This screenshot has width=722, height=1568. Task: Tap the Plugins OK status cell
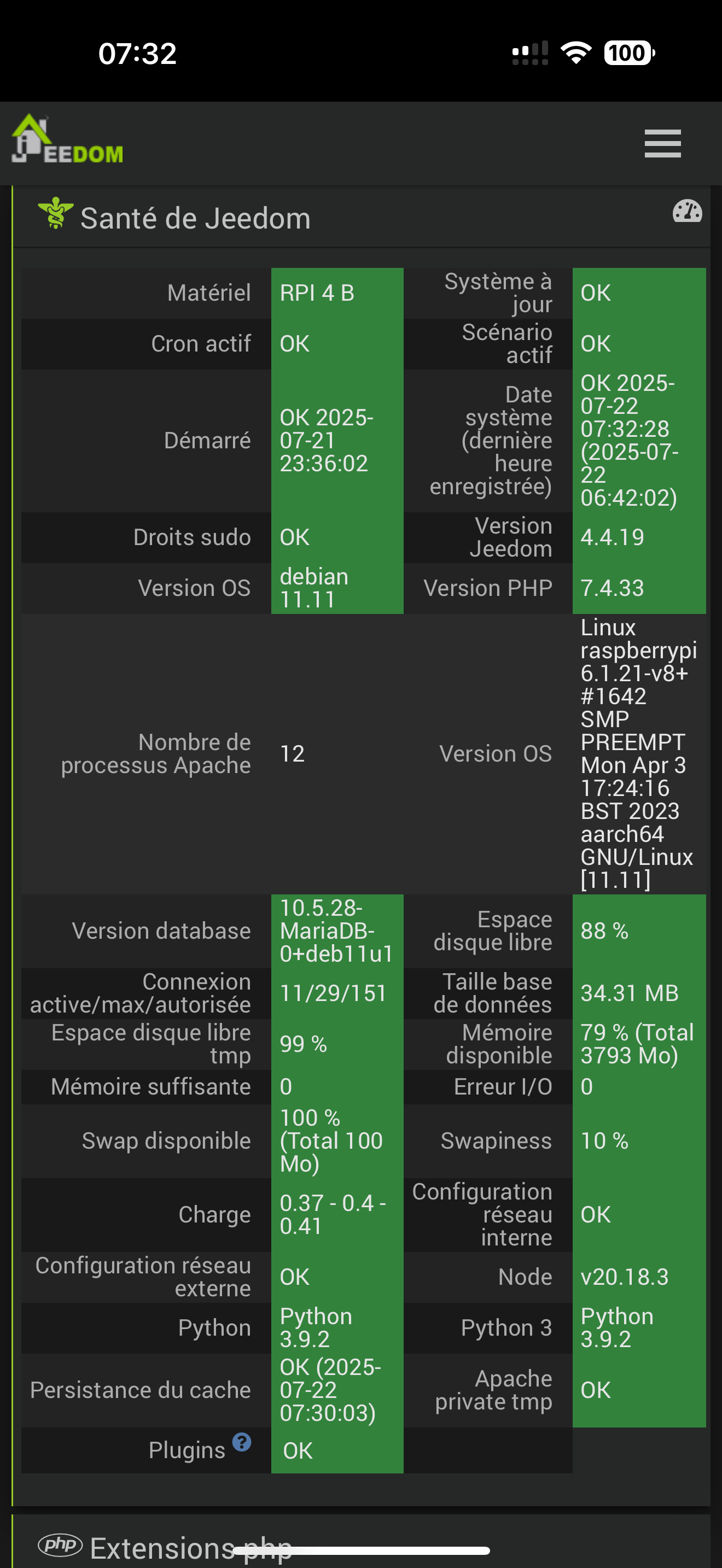pos(336,1450)
